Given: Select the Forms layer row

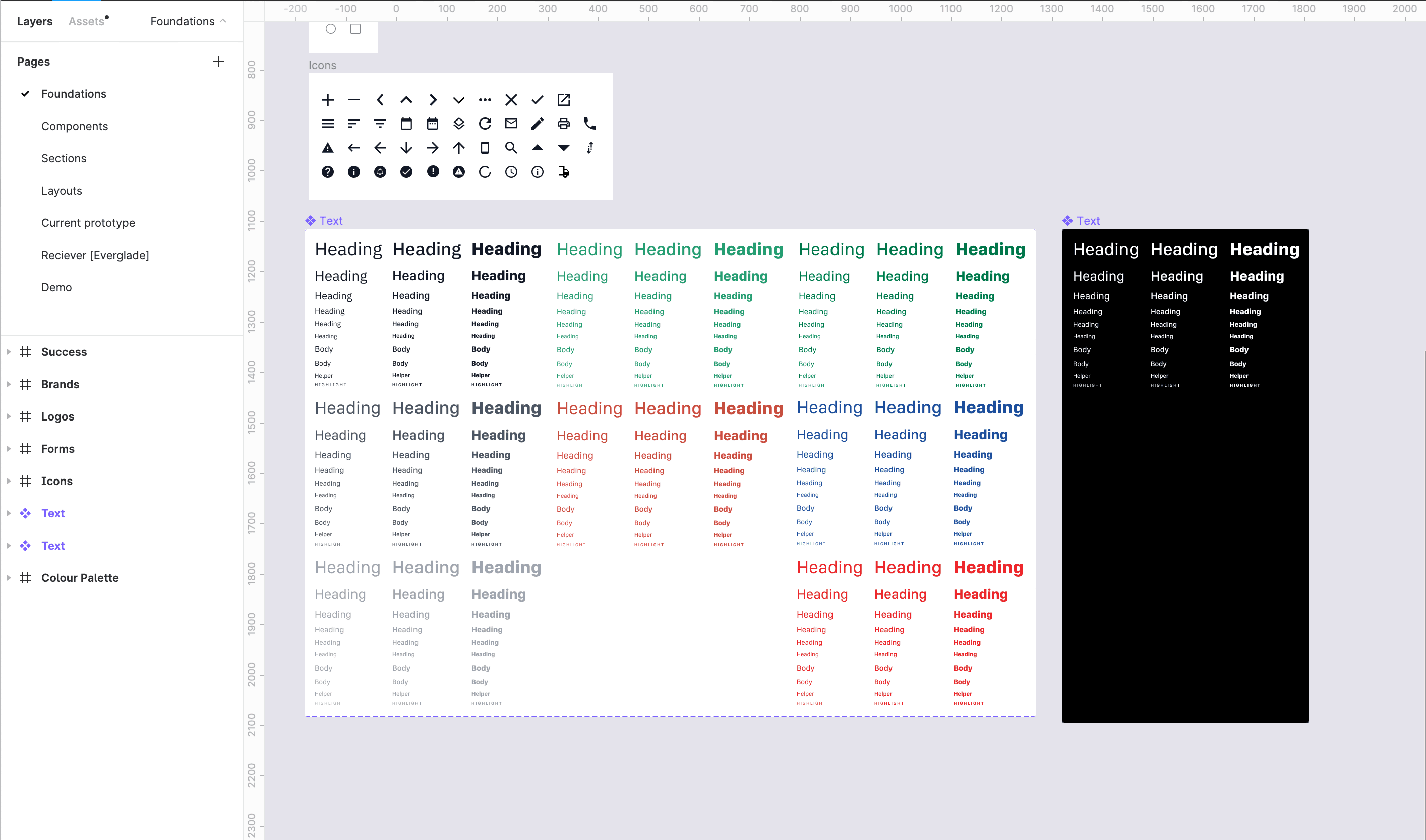Looking at the screenshot, I should tap(122, 449).
